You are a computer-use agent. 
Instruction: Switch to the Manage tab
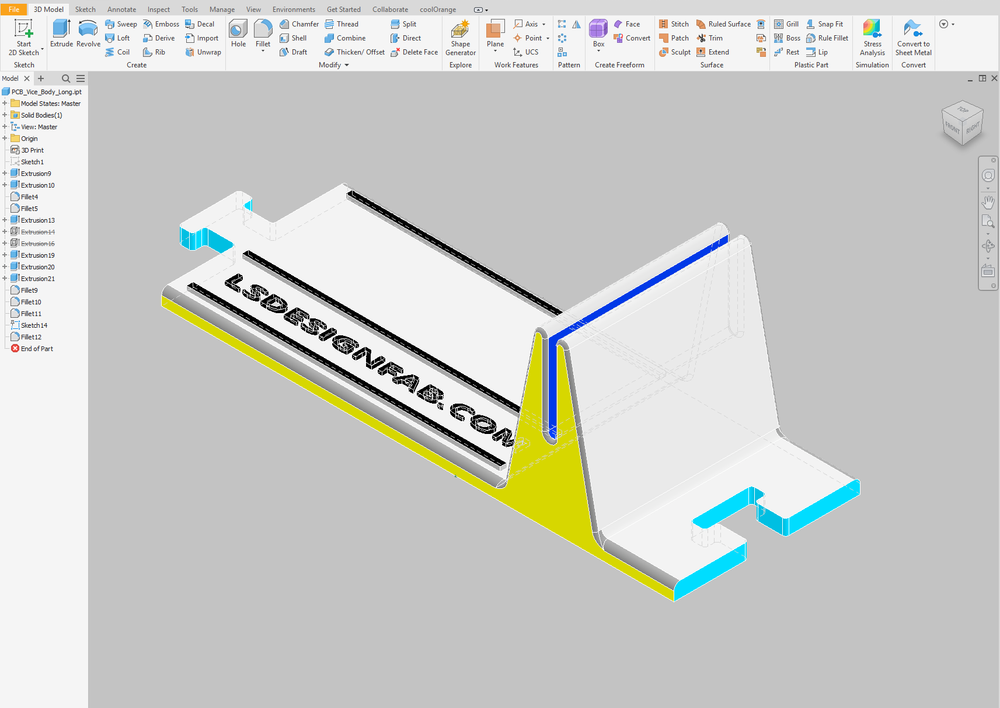tap(222, 10)
